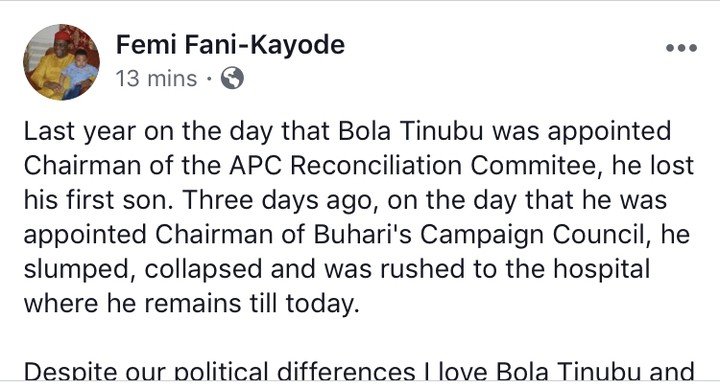Open the three-dot post options menu
This screenshot has height=387, width=720.
click(682, 48)
